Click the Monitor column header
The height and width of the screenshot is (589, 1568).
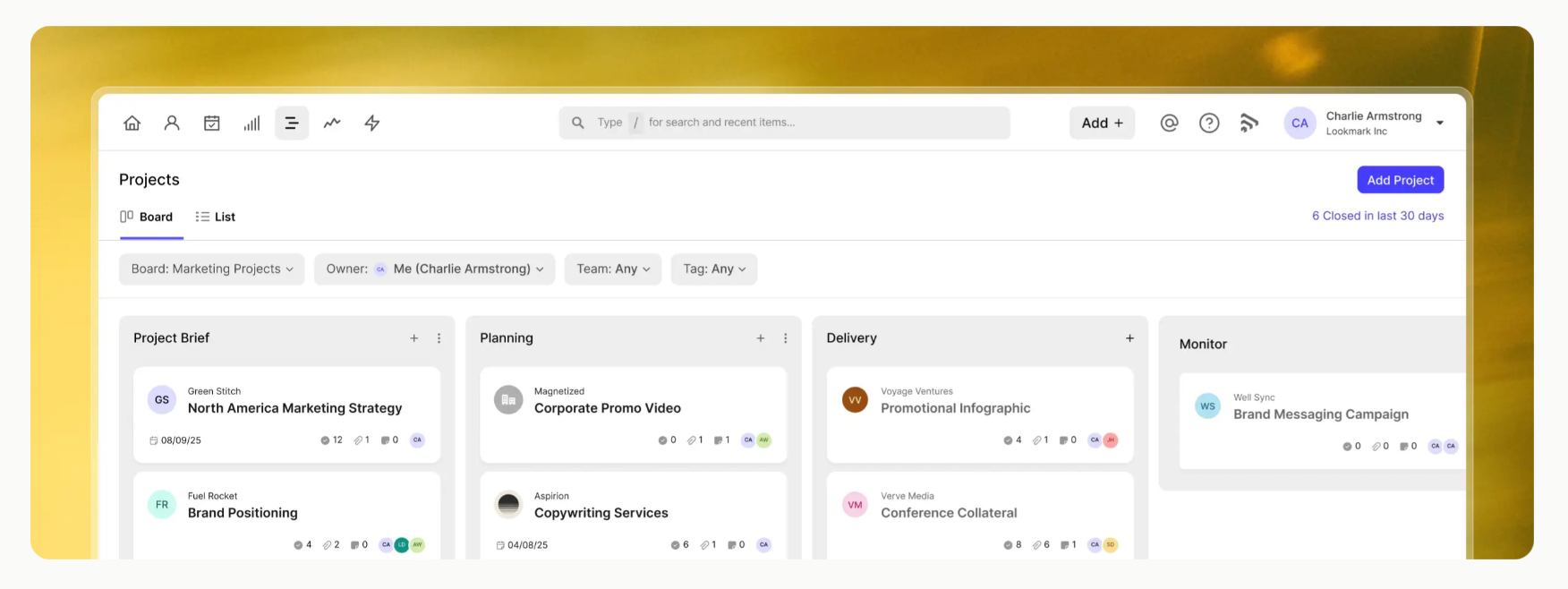pos(1203,344)
